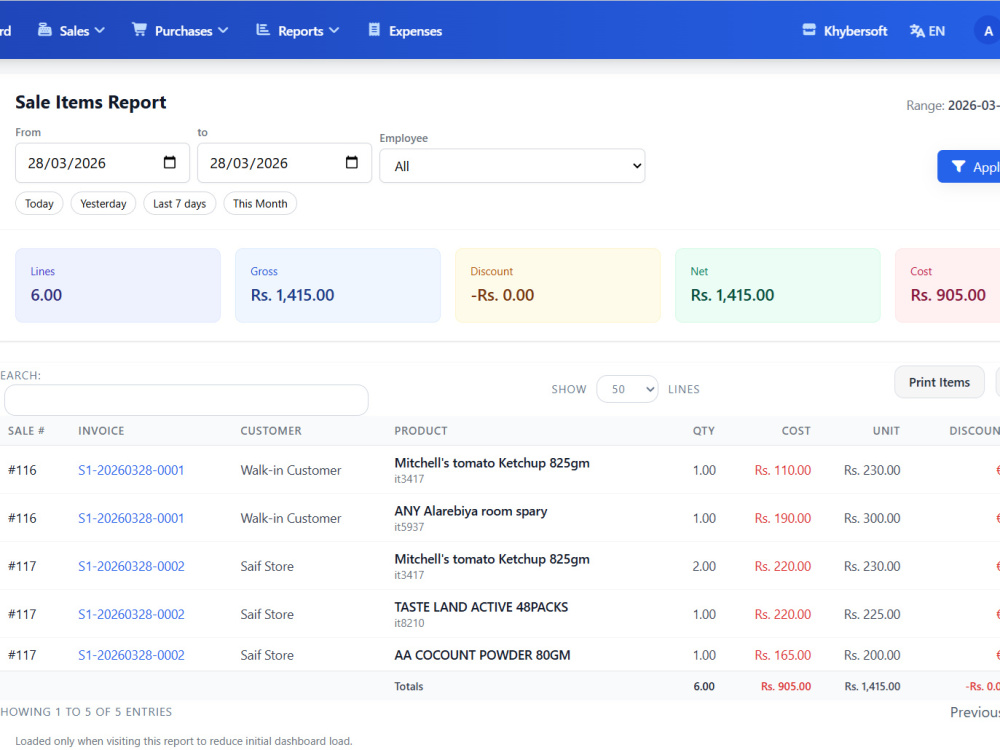The width and height of the screenshot is (1000, 750).
Task: Open the Employee dropdown set to All
Action: (512, 166)
